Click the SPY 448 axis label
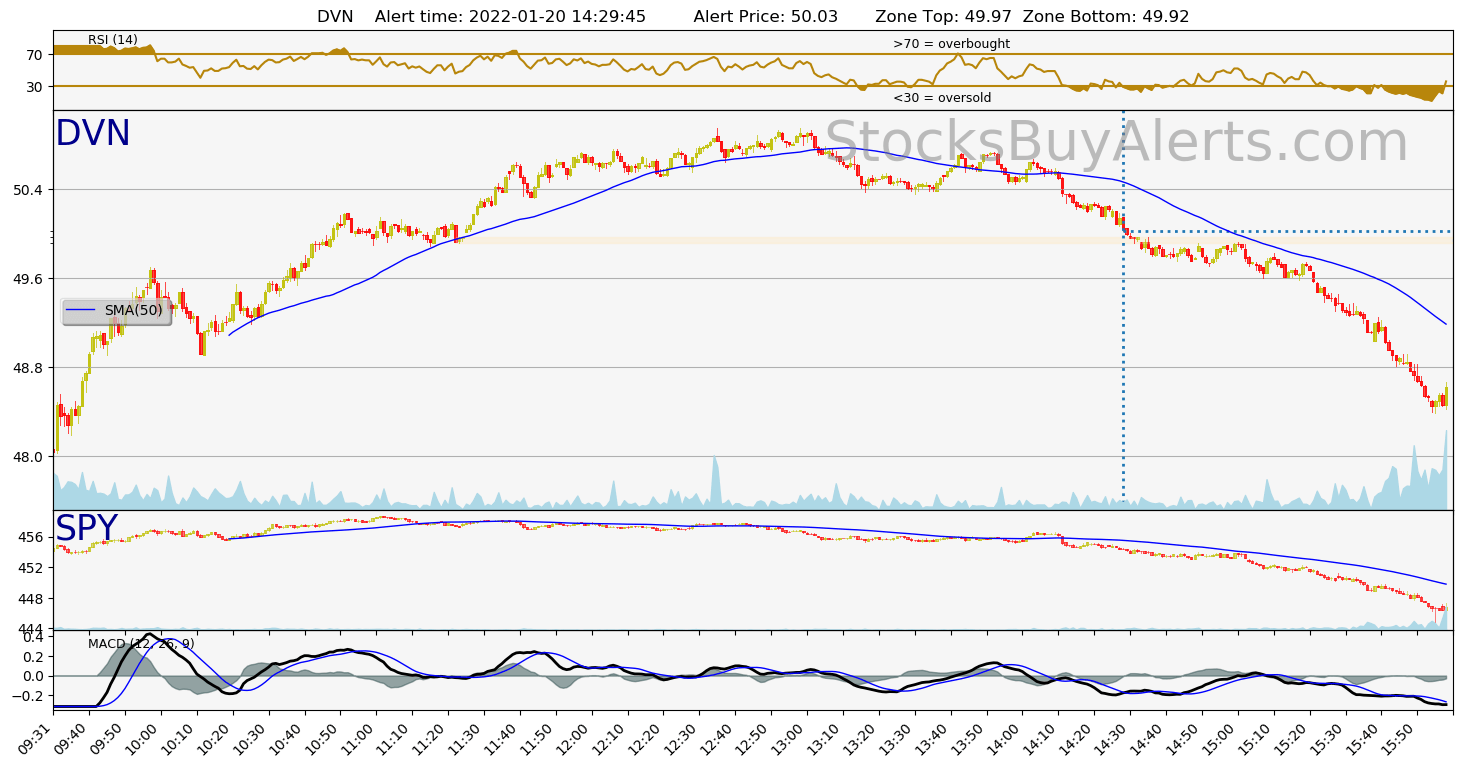1468x768 pixels. (31, 599)
